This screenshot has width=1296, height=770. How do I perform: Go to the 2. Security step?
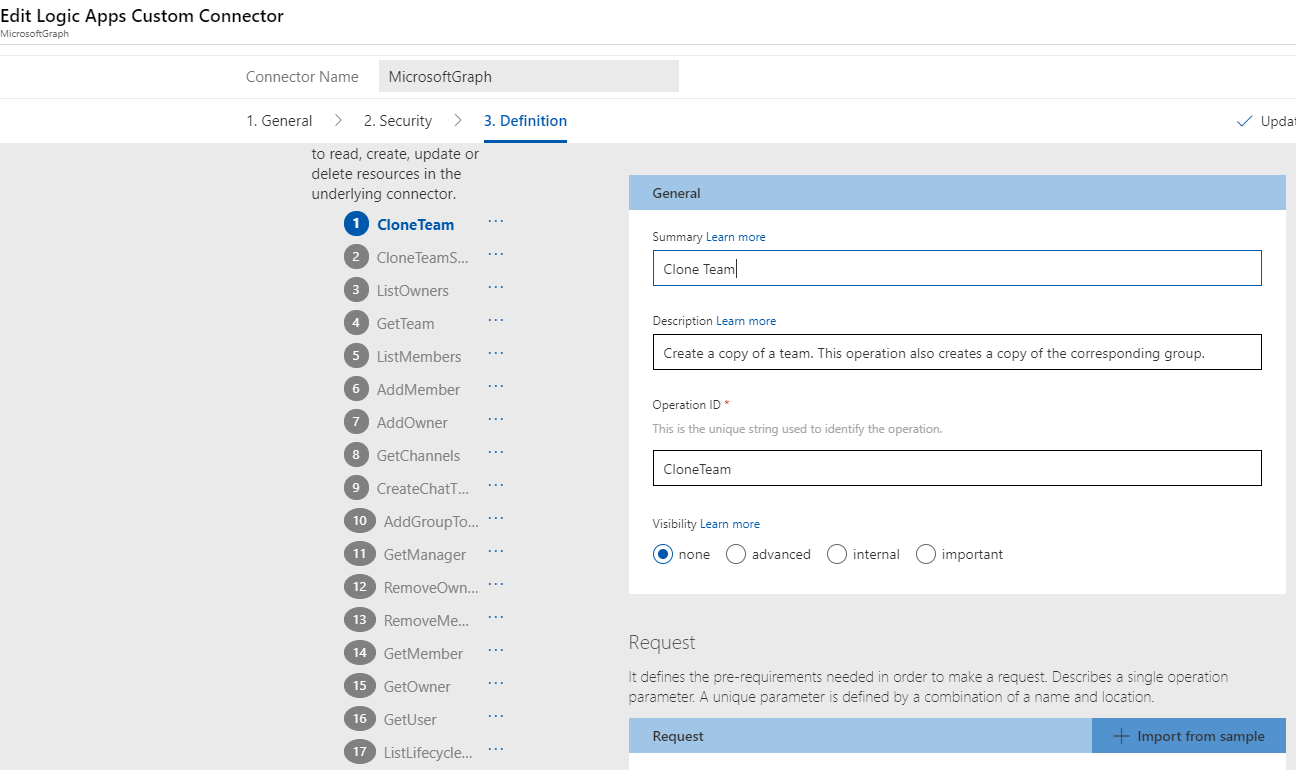coord(398,121)
